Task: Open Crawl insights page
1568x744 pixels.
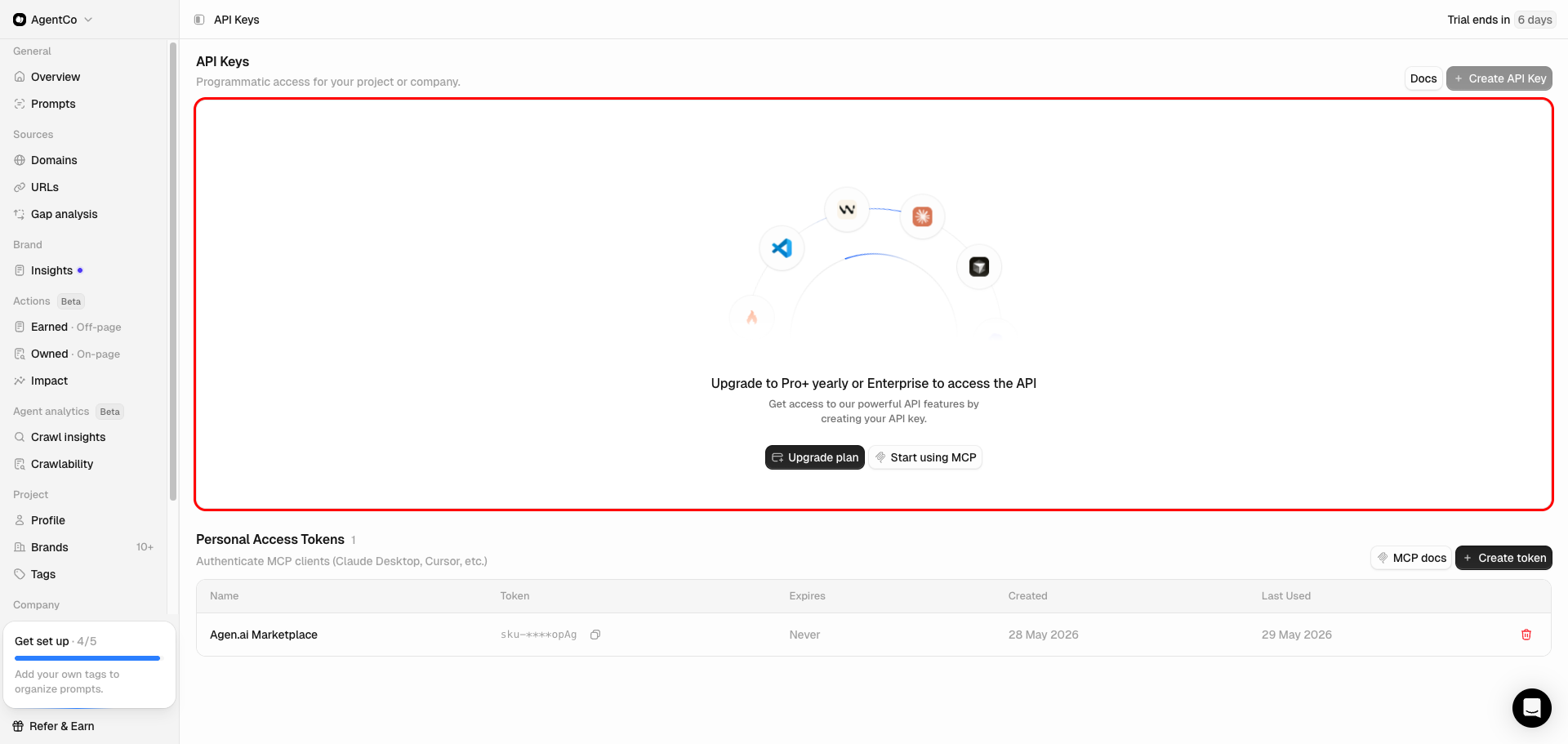Action: click(68, 437)
